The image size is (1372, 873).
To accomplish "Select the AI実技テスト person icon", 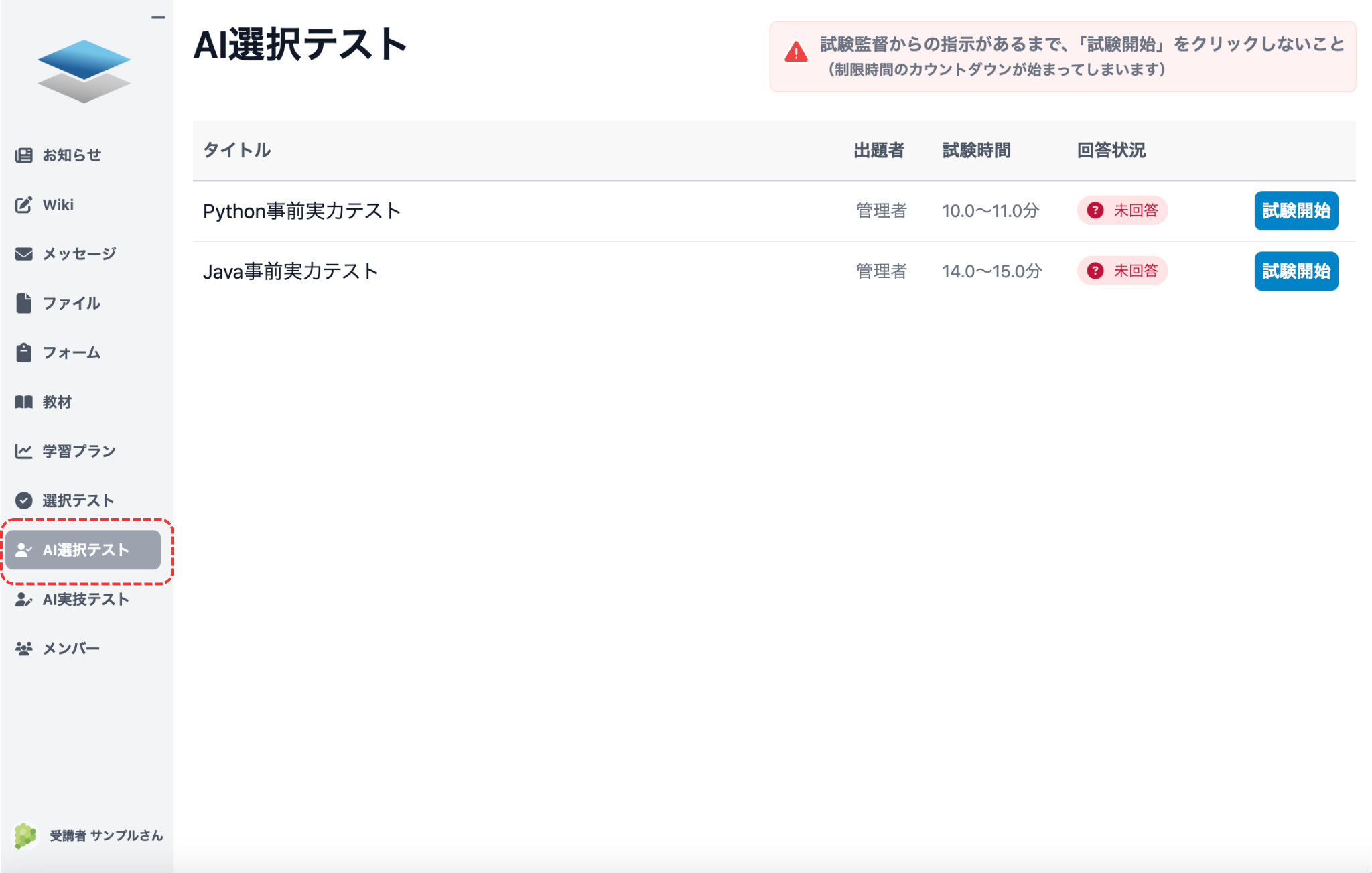I will tap(23, 600).
